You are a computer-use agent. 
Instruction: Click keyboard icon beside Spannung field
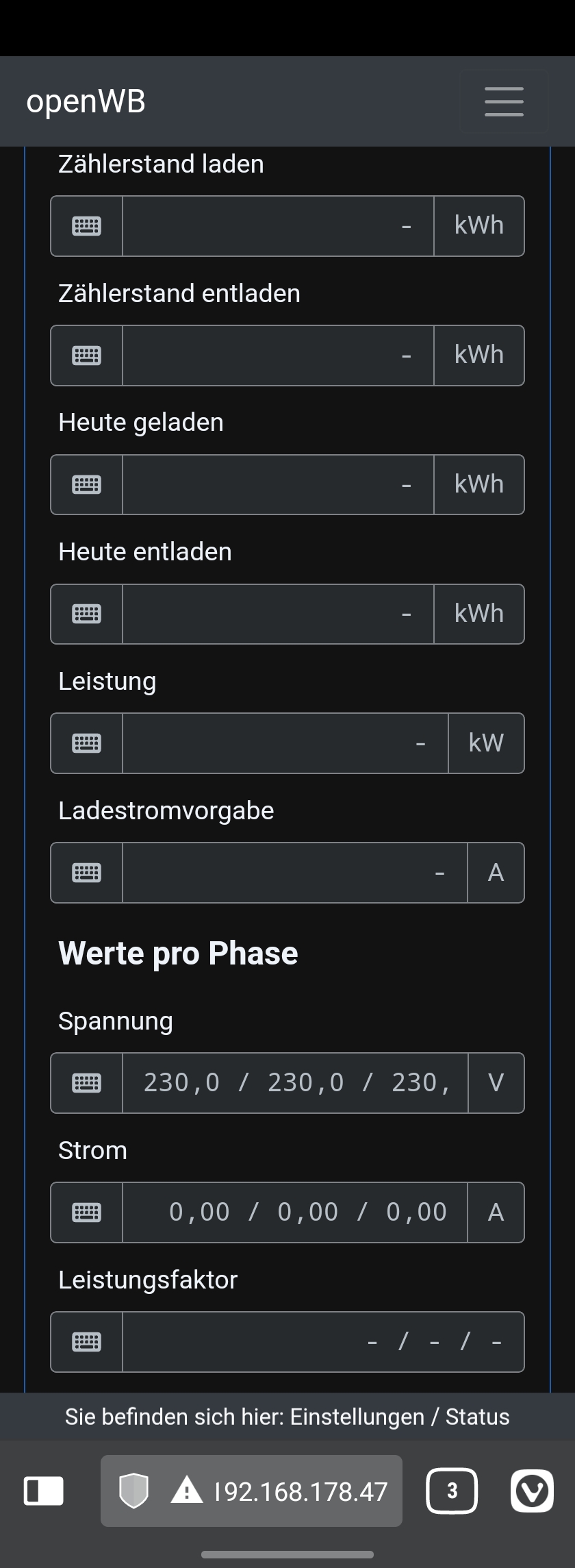pos(87,1083)
